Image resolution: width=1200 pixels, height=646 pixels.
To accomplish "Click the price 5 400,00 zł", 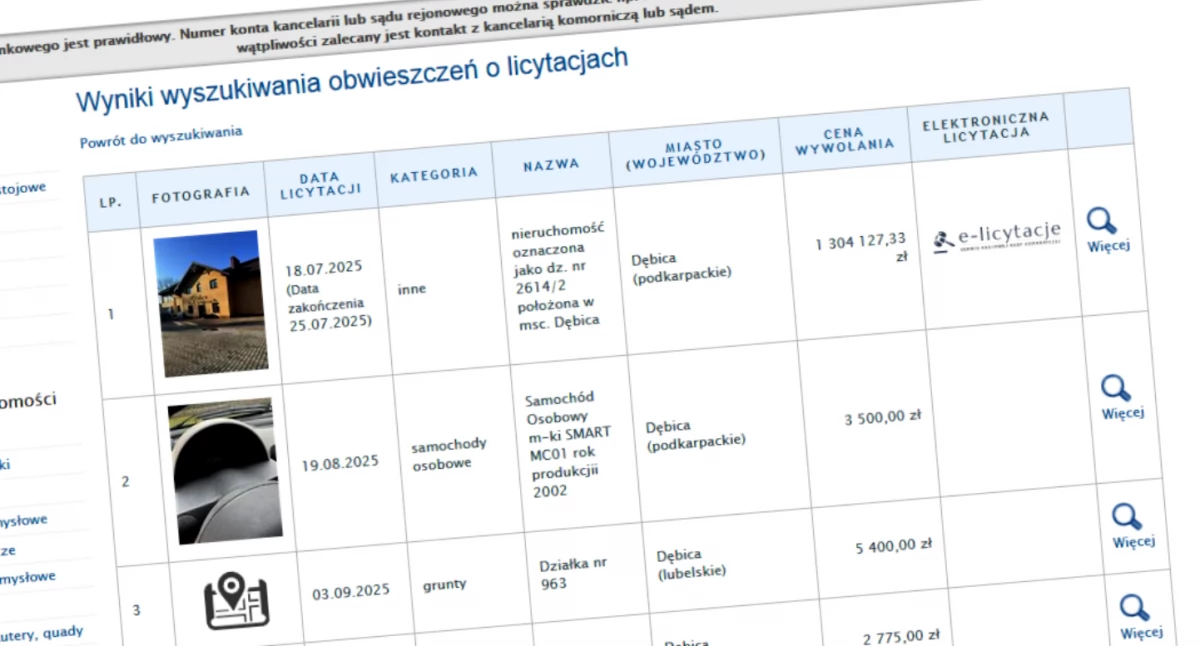I will click(894, 546).
